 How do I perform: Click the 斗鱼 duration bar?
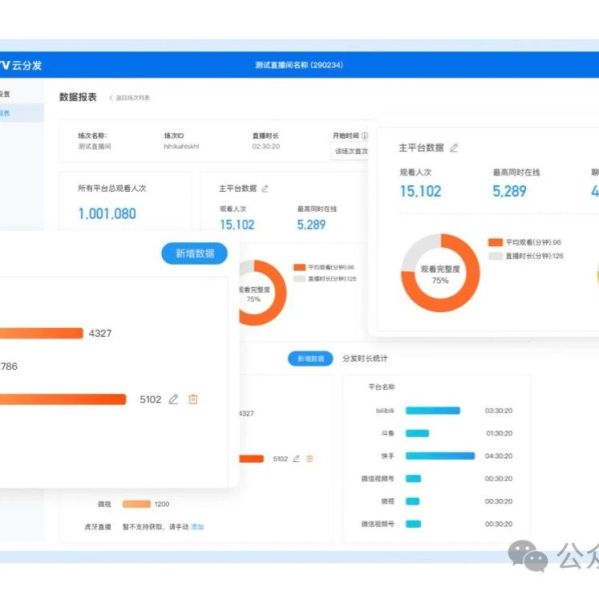pyautogui.click(x=417, y=433)
